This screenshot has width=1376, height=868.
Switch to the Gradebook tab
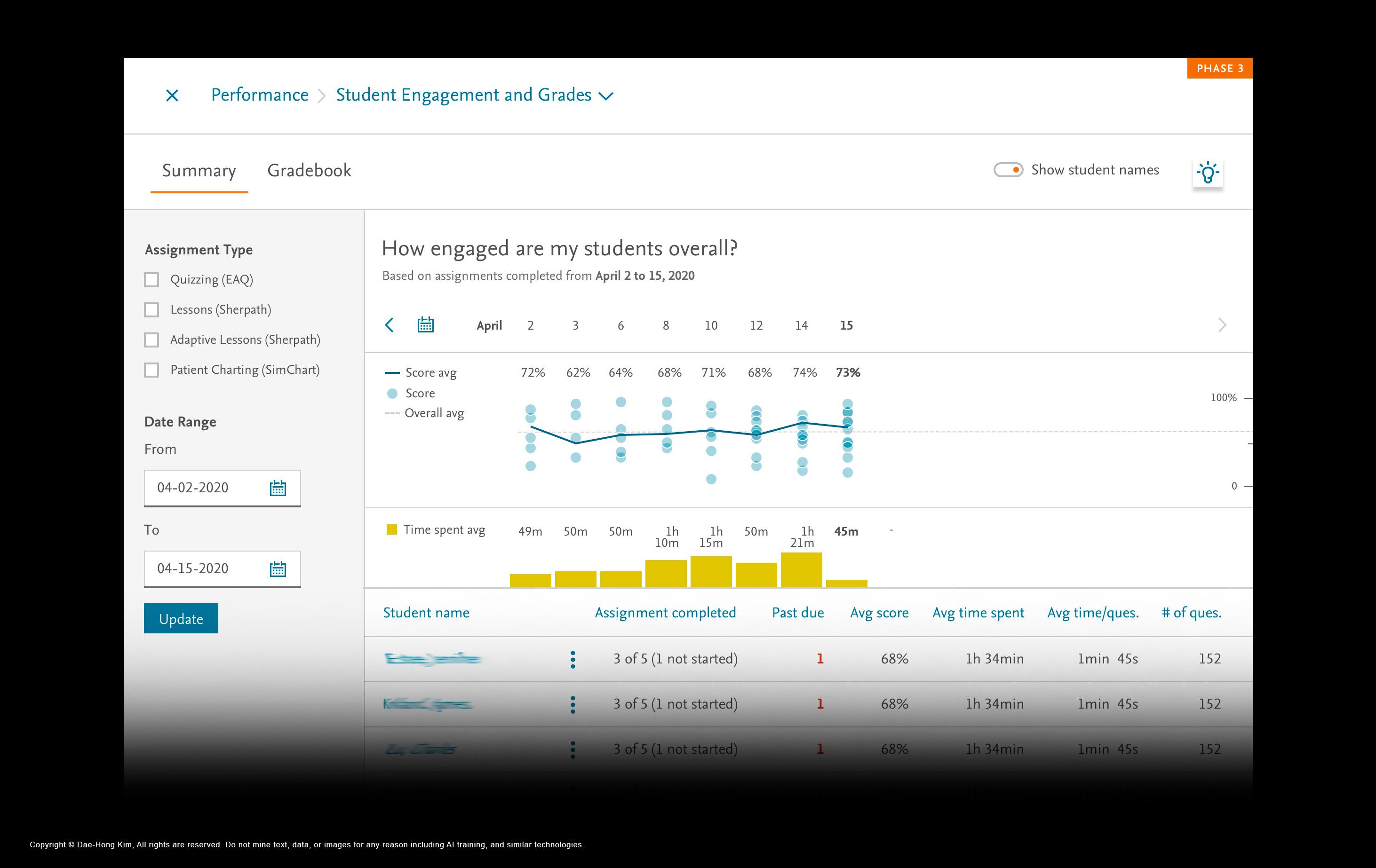coord(309,171)
